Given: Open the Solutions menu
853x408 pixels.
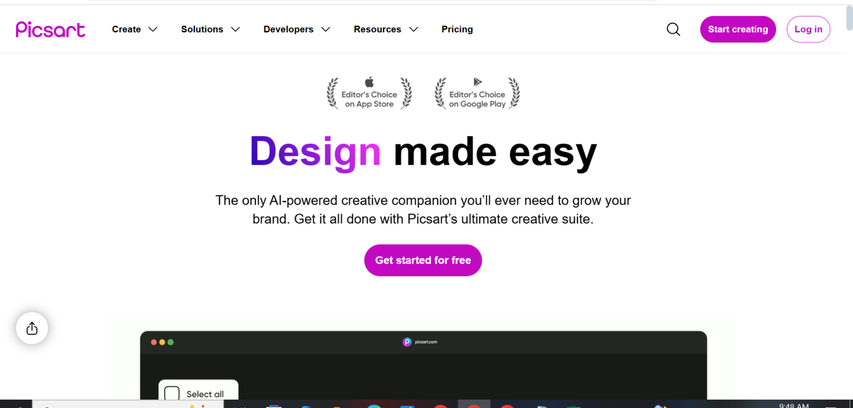Looking at the screenshot, I should click(202, 29).
